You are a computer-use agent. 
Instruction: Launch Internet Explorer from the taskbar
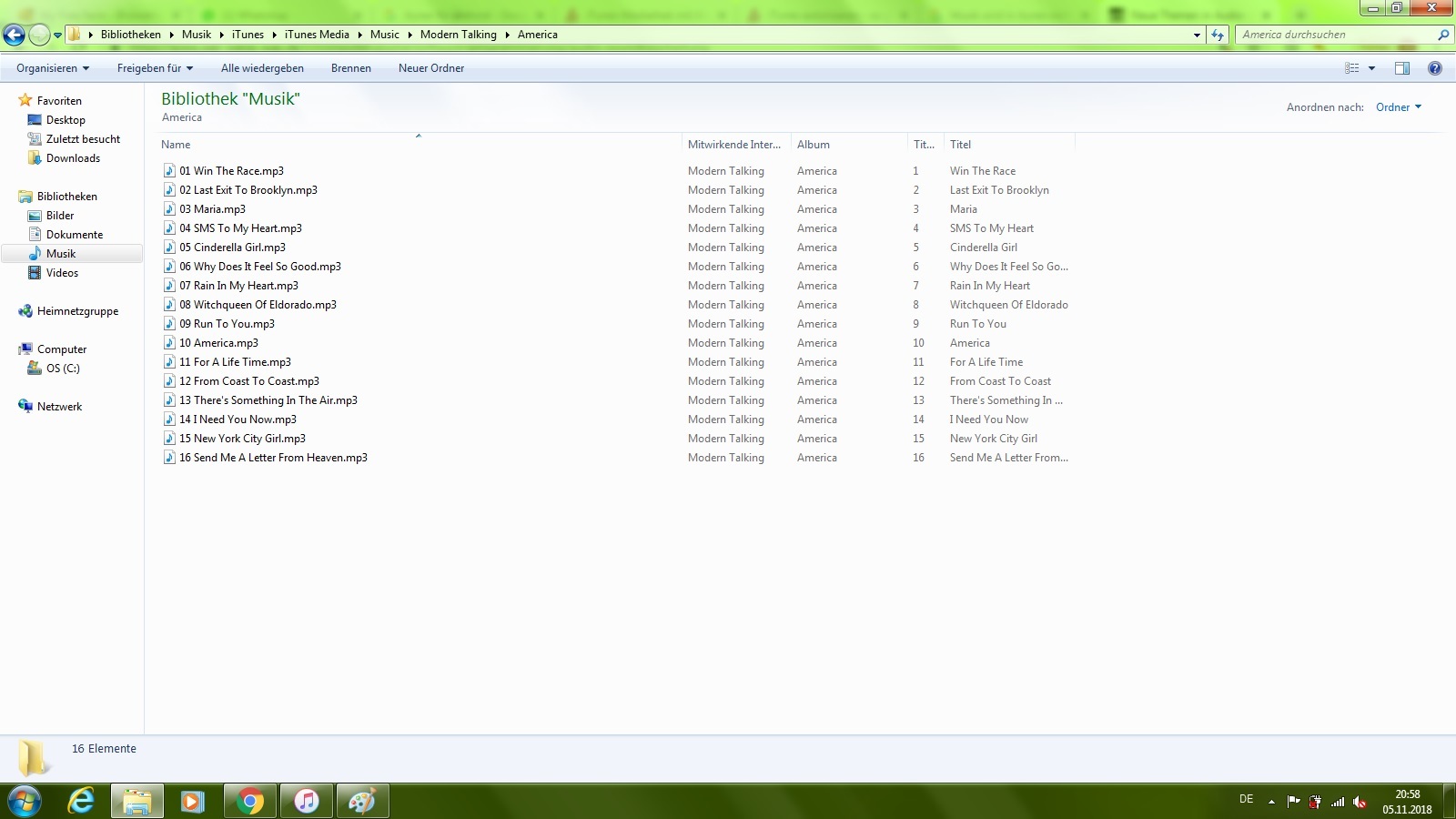coord(81,802)
